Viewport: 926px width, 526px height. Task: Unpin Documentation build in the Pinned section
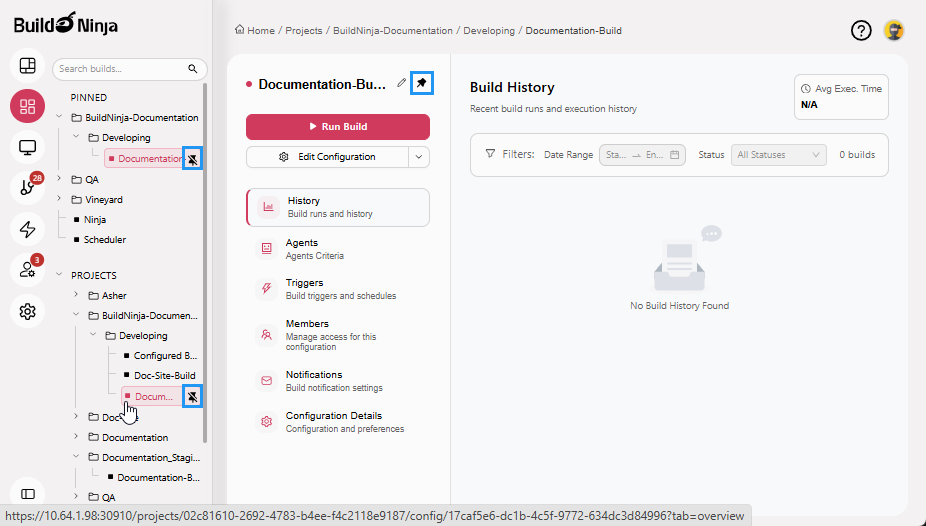(x=192, y=158)
